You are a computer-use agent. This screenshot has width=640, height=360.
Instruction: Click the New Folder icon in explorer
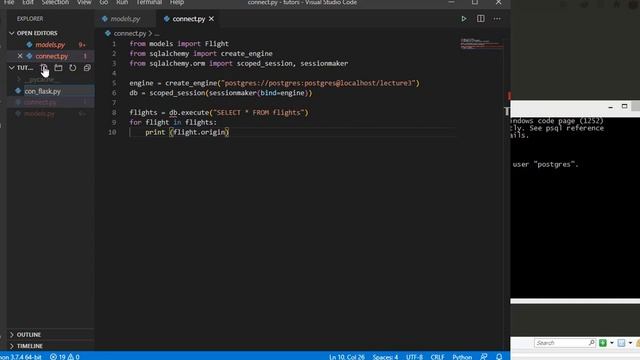click(x=58, y=68)
